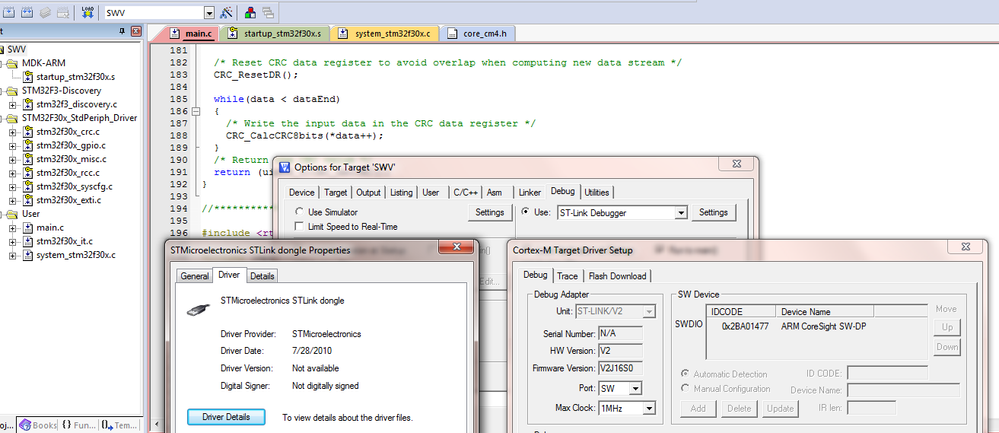Open the Unit ST-LINK/V2 dropdown
The width and height of the screenshot is (999, 433).
click(649, 311)
